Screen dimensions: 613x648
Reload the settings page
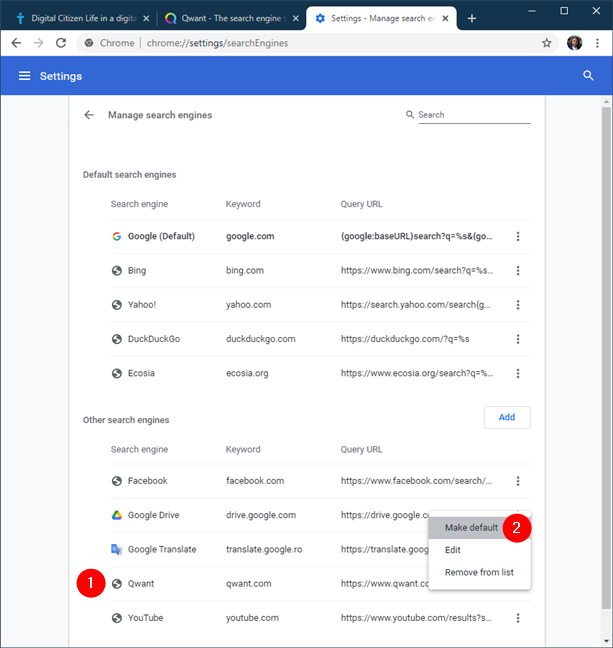point(61,43)
